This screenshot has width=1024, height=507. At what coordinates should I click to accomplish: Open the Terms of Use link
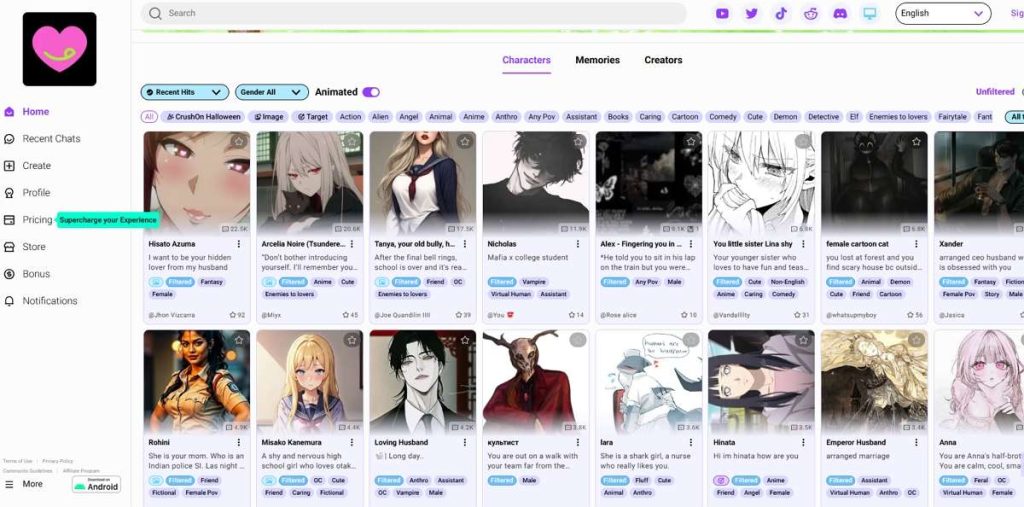(x=18, y=461)
